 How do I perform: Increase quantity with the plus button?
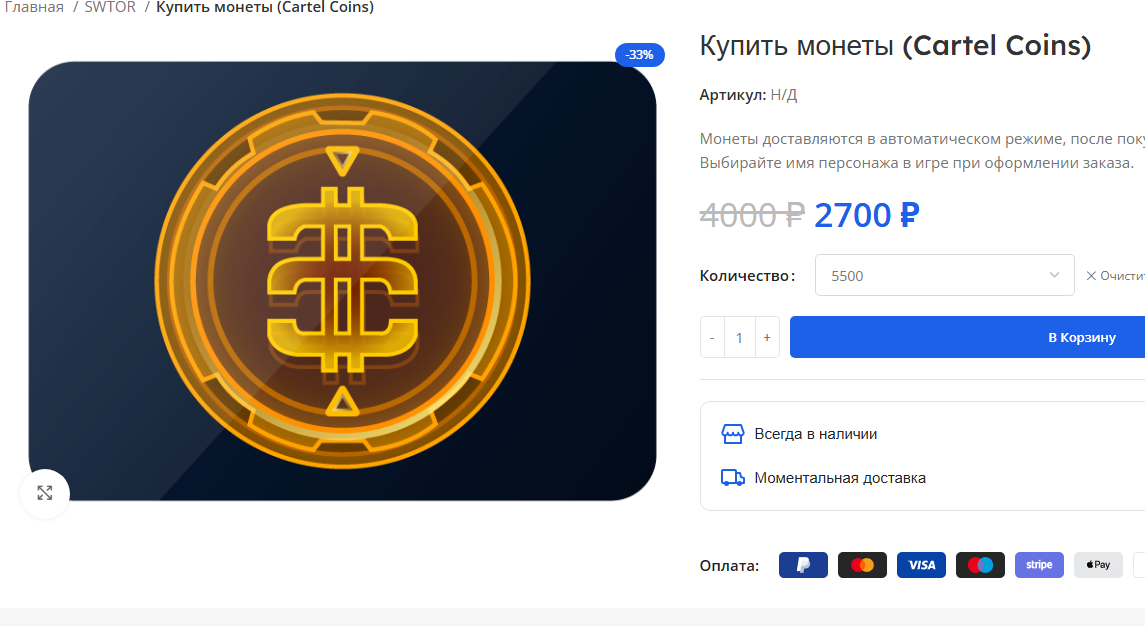767,337
